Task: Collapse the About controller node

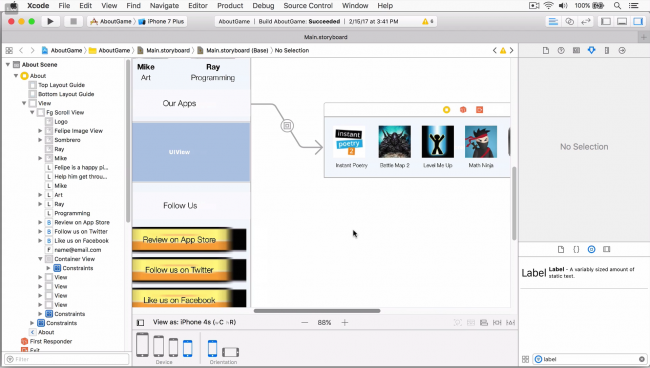Action: click(16, 76)
